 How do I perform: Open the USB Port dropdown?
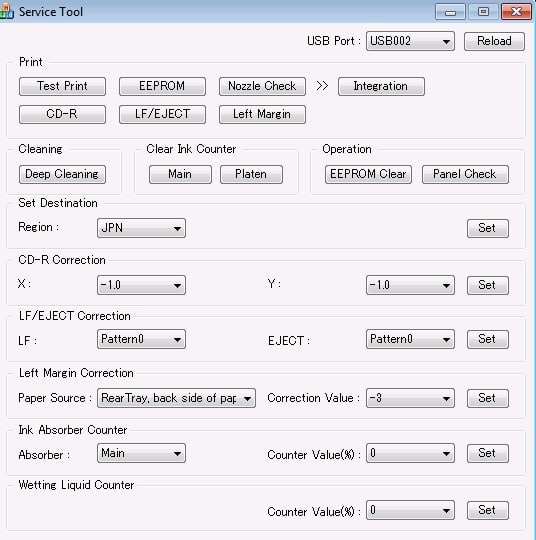point(410,41)
